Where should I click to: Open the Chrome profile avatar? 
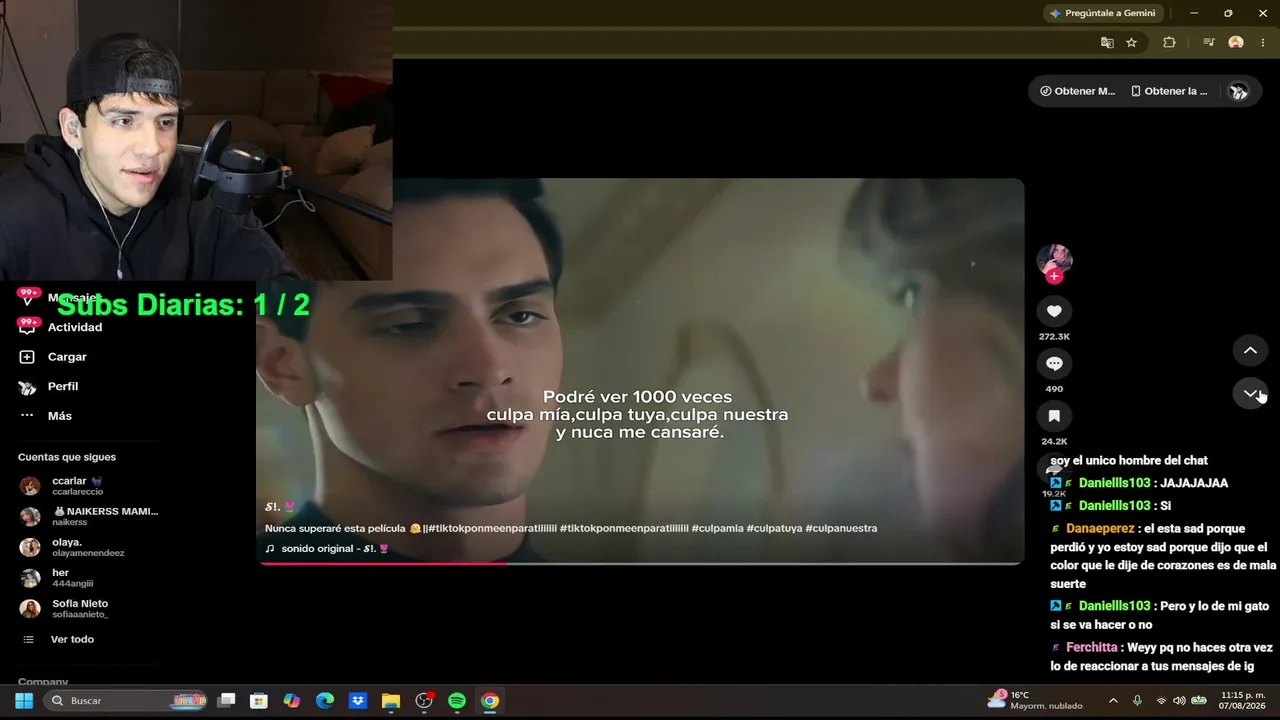tap(1236, 43)
